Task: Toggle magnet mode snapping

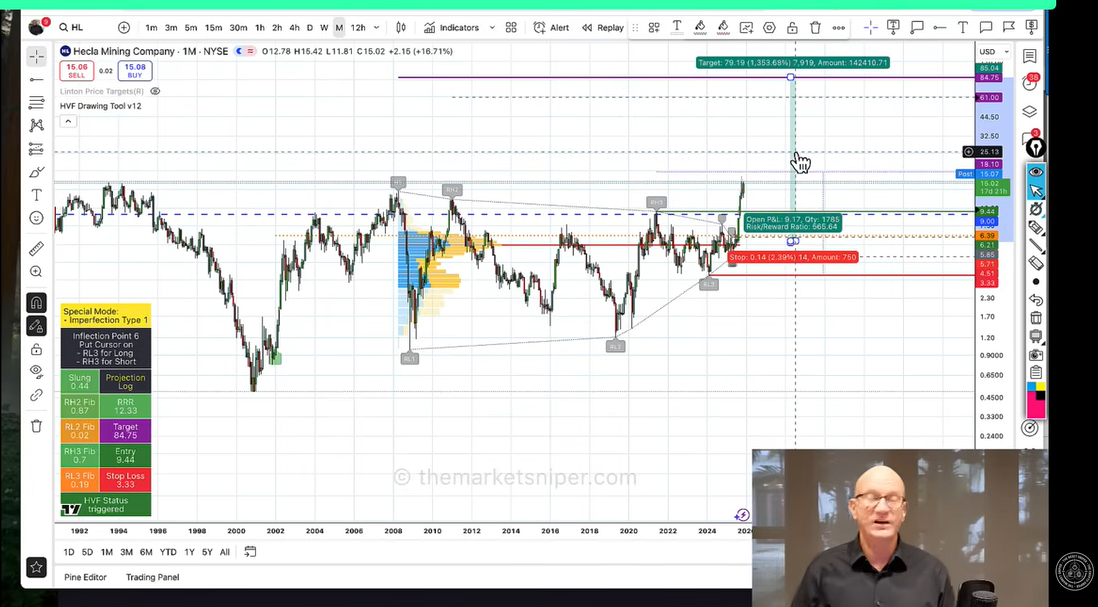Action: click(x=36, y=303)
